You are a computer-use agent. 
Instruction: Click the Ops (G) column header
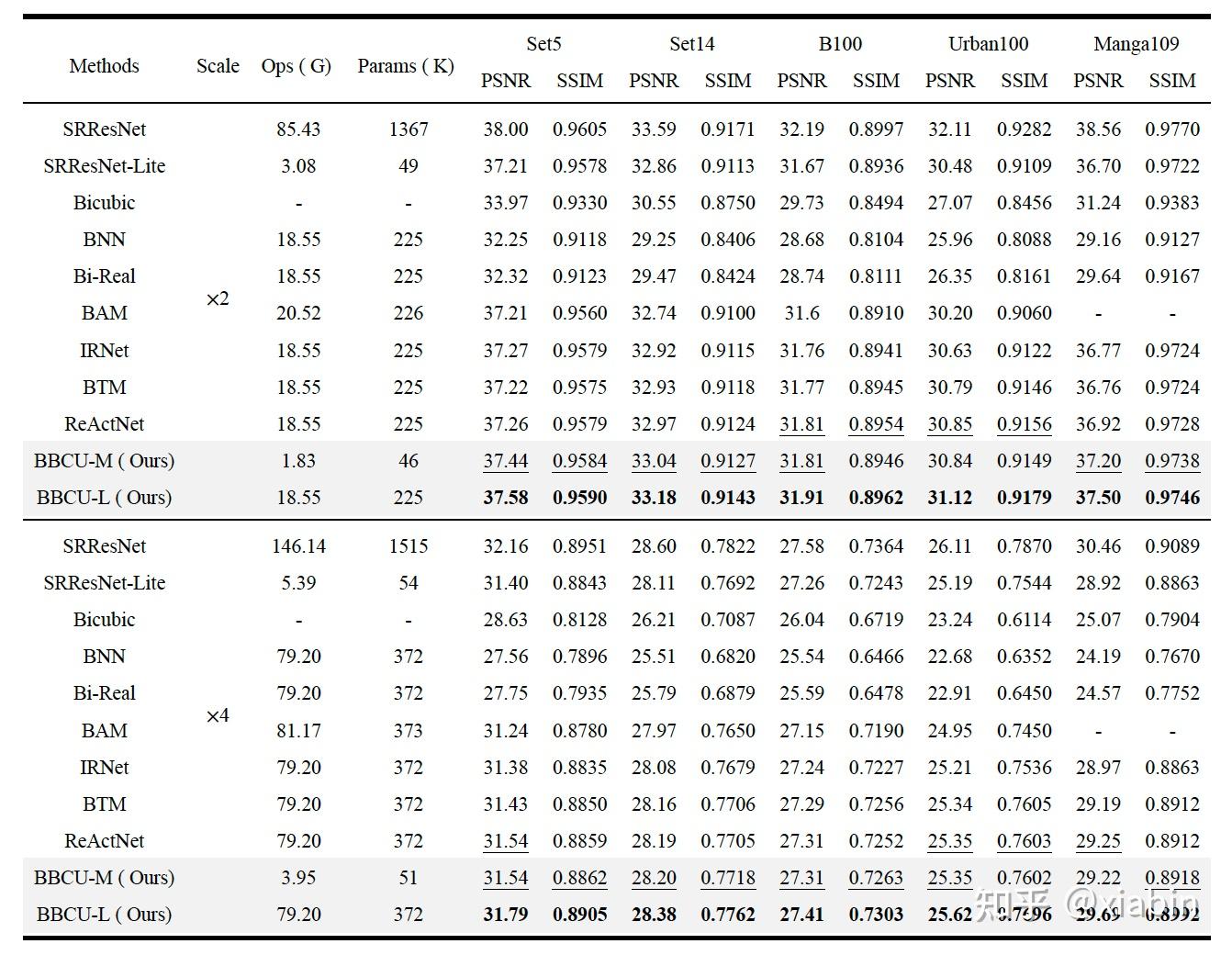coord(297,66)
